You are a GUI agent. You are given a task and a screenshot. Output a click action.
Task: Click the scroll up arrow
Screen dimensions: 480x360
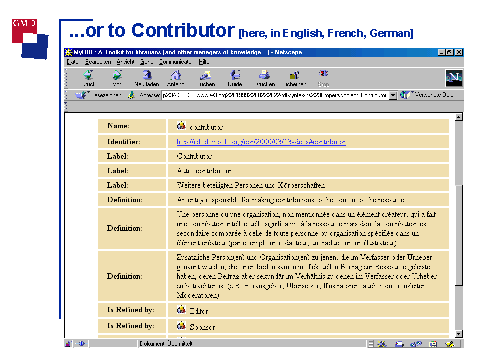(459, 117)
